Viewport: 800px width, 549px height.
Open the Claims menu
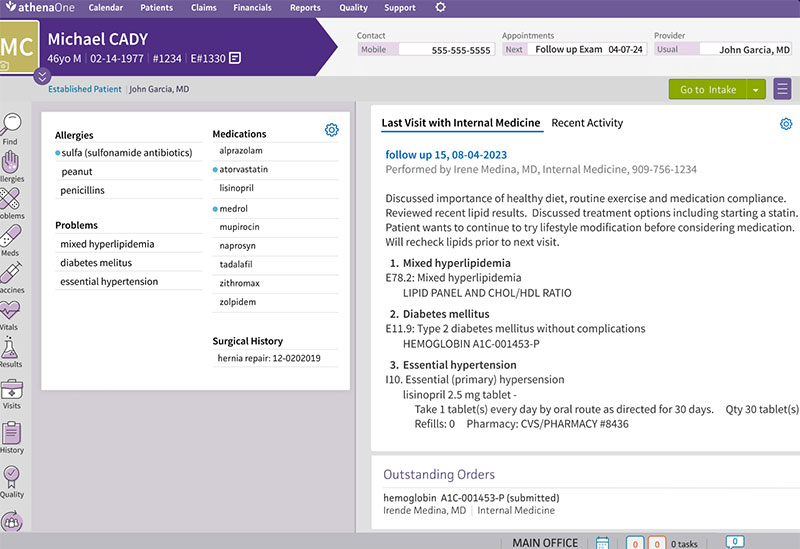[204, 8]
